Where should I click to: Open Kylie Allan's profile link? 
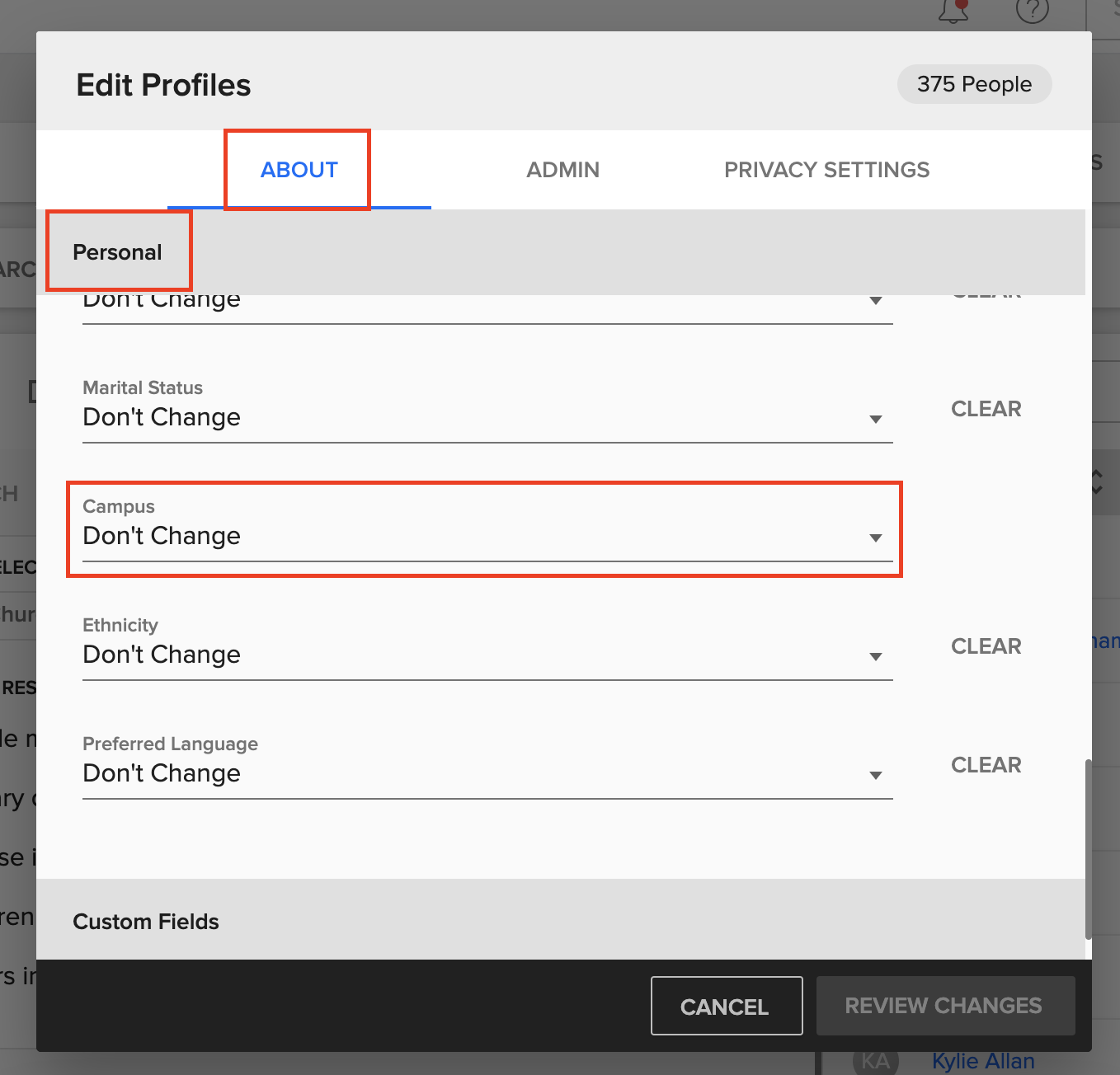[x=982, y=1060]
